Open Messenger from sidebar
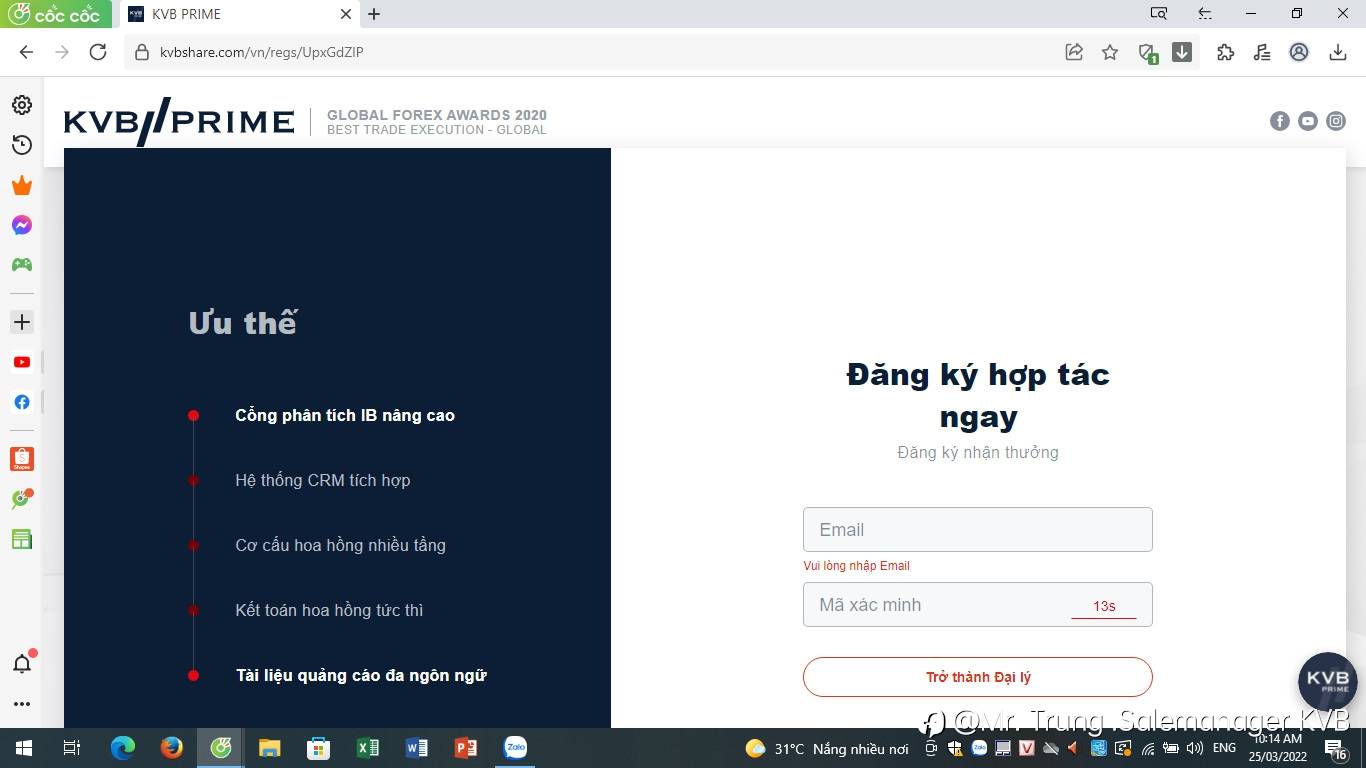The image size is (1366, 768). [21, 225]
